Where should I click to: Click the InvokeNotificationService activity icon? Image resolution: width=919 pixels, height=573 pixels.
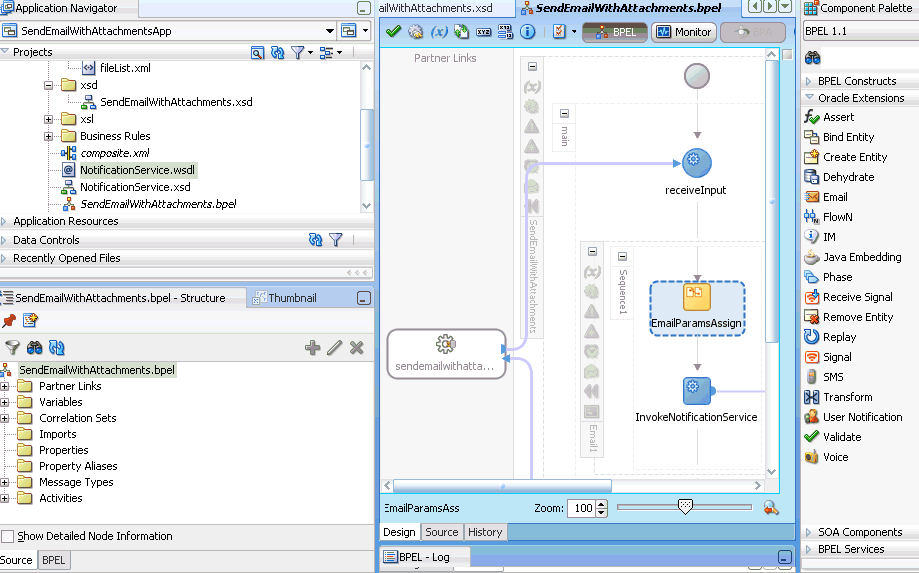696,391
